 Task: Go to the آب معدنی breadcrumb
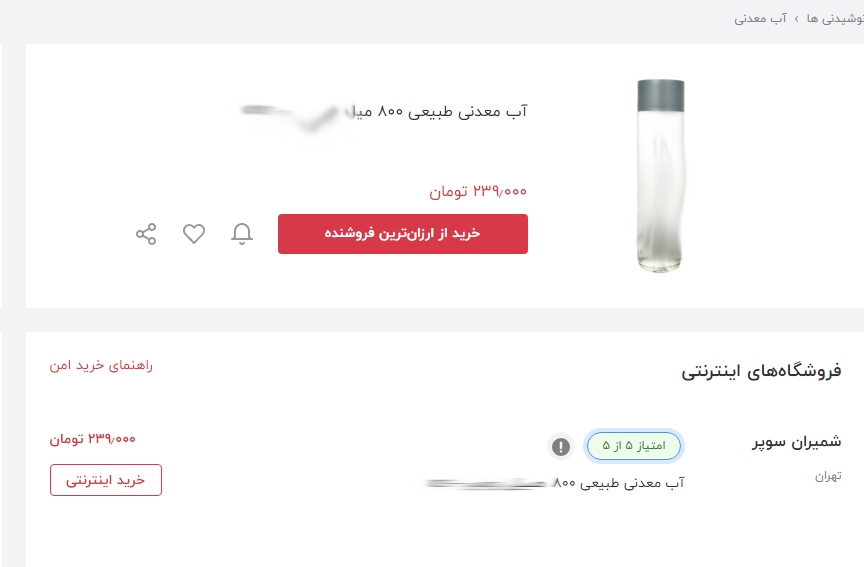(x=762, y=18)
